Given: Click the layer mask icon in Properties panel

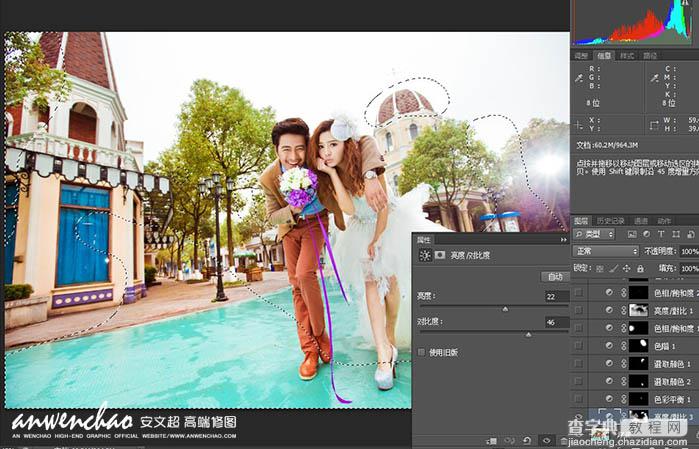Looking at the screenshot, I should (440, 255).
